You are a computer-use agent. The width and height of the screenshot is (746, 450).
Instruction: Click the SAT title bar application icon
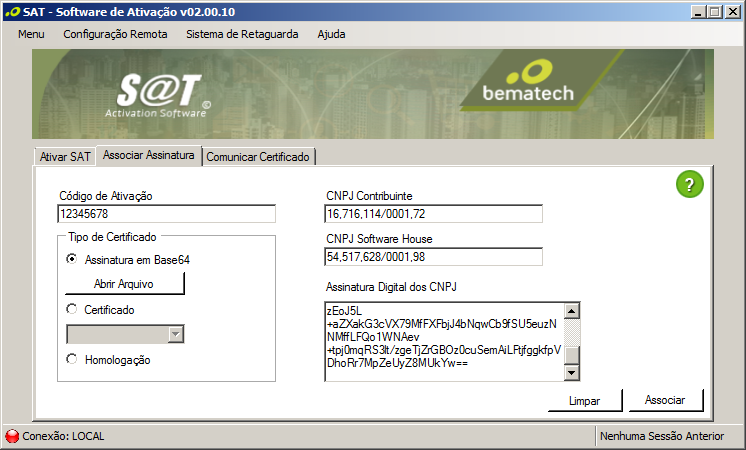coord(10,11)
